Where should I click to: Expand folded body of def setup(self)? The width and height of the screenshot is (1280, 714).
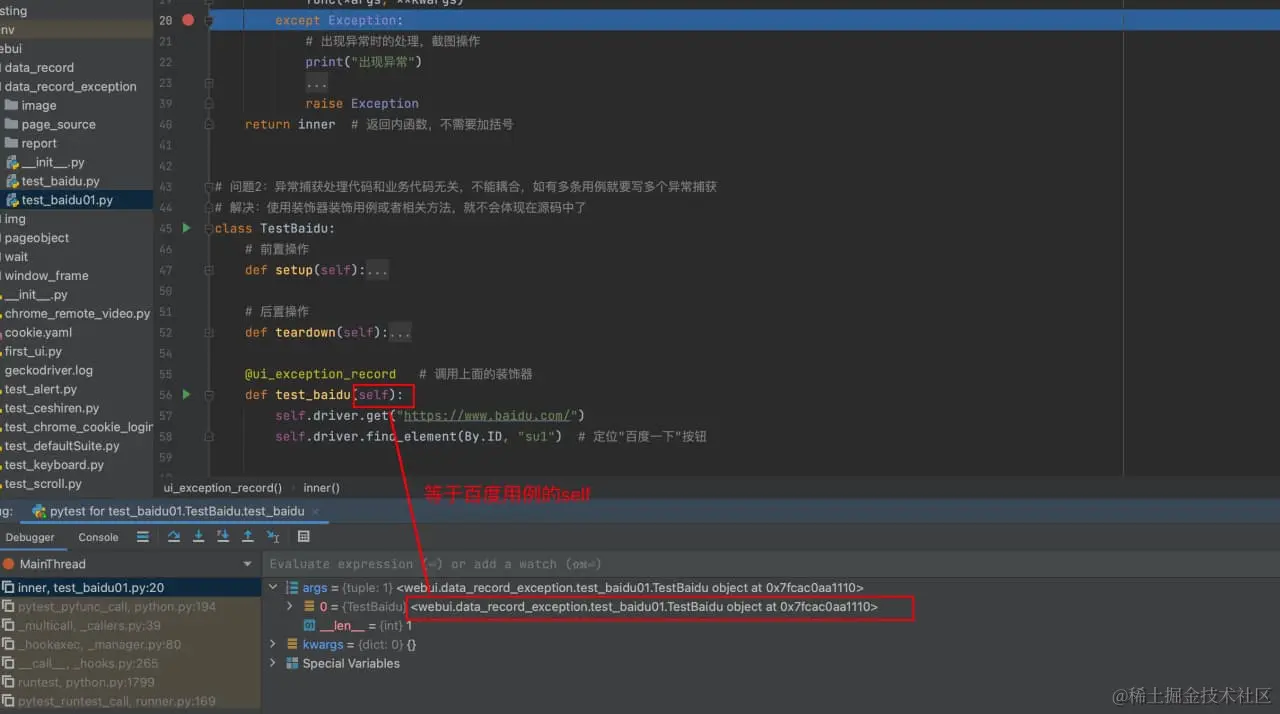click(377, 270)
